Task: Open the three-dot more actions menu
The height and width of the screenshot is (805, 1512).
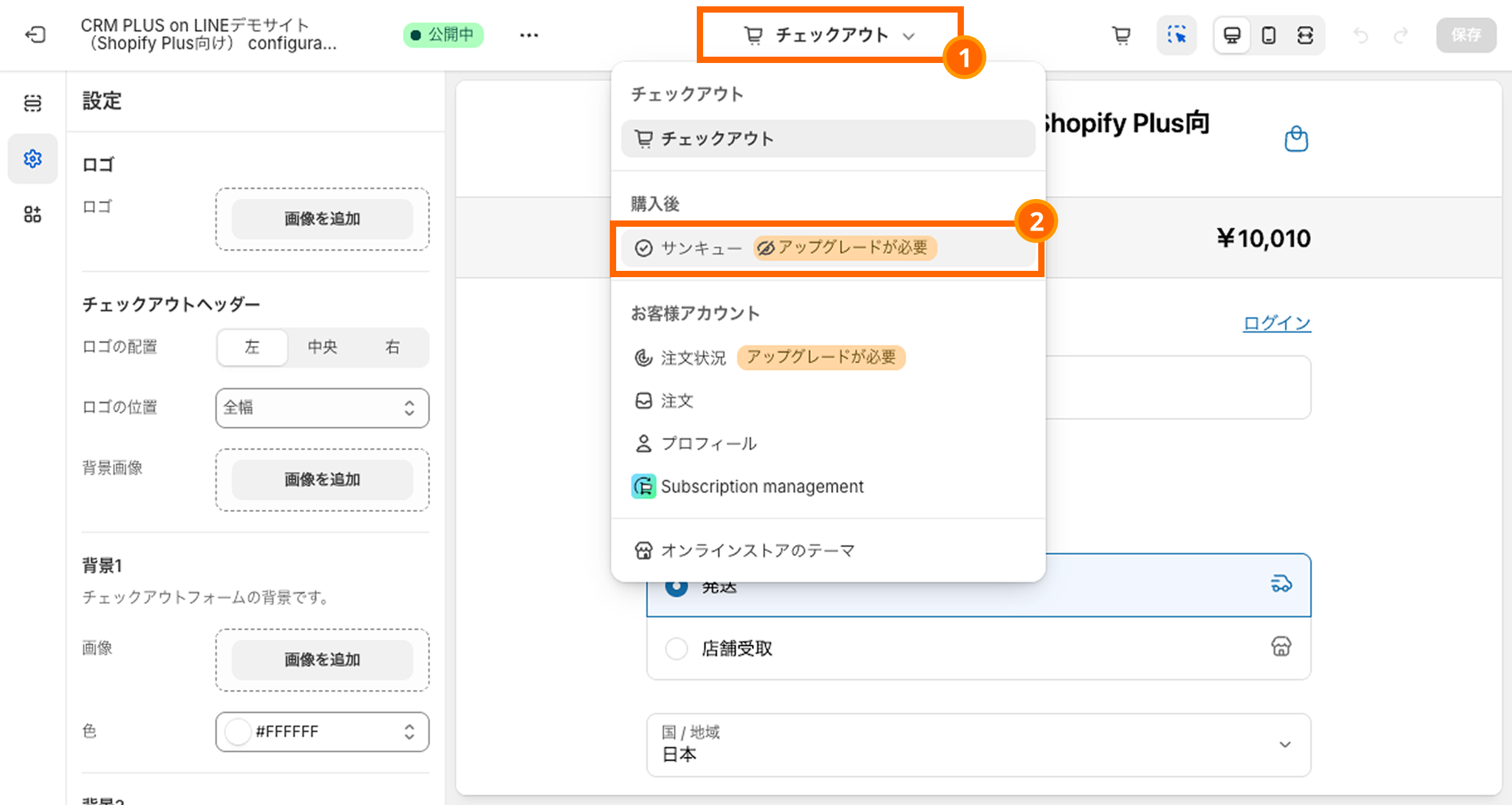Action: point(529,35)
